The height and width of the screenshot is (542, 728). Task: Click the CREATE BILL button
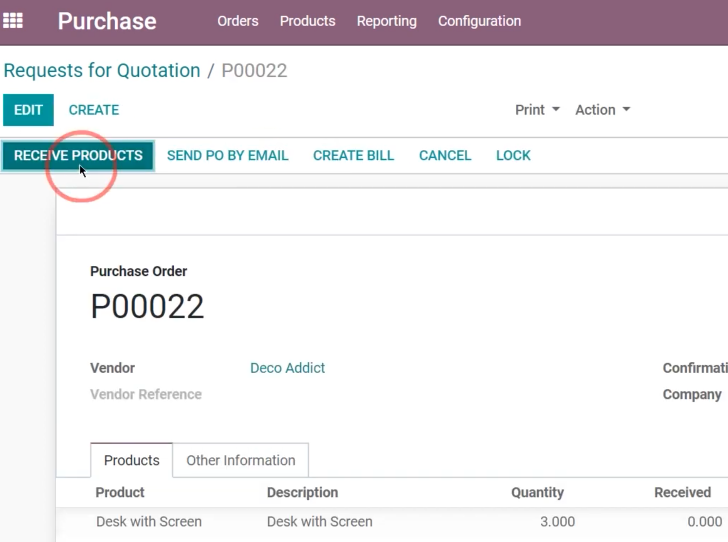point(353,156)
